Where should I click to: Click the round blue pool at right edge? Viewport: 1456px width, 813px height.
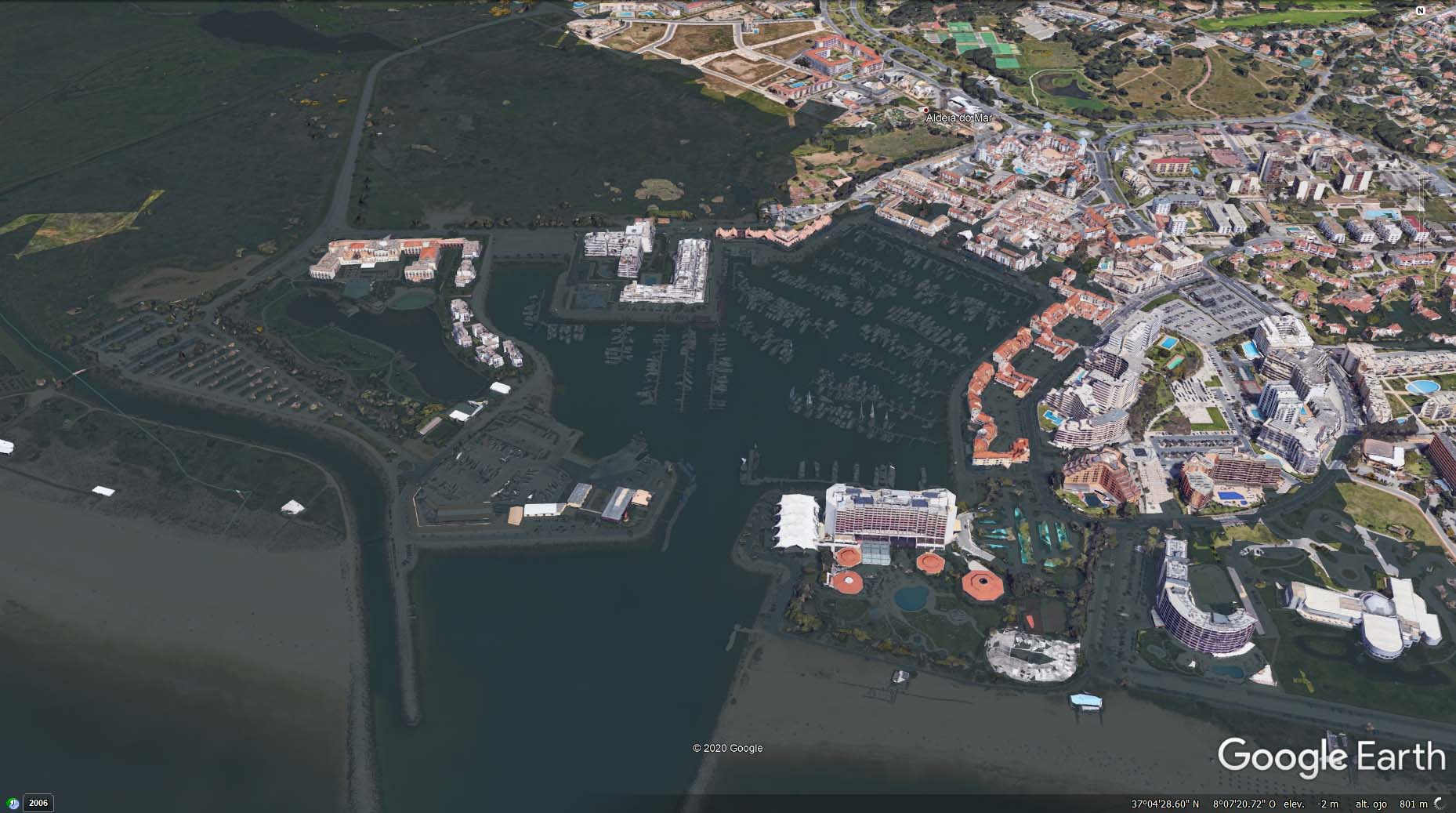pos(1421,387)
